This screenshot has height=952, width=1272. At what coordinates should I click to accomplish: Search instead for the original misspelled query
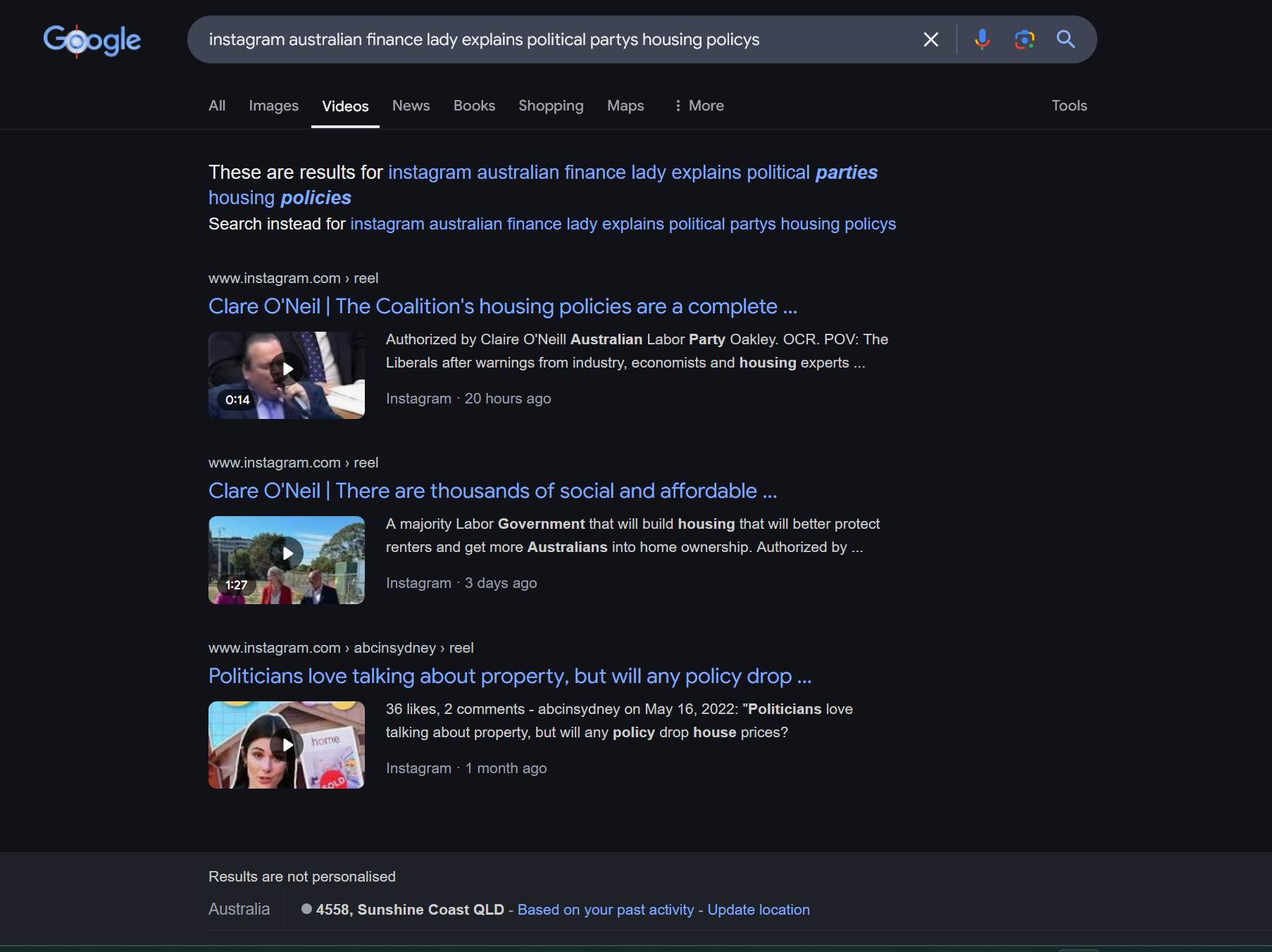(623, 224)
